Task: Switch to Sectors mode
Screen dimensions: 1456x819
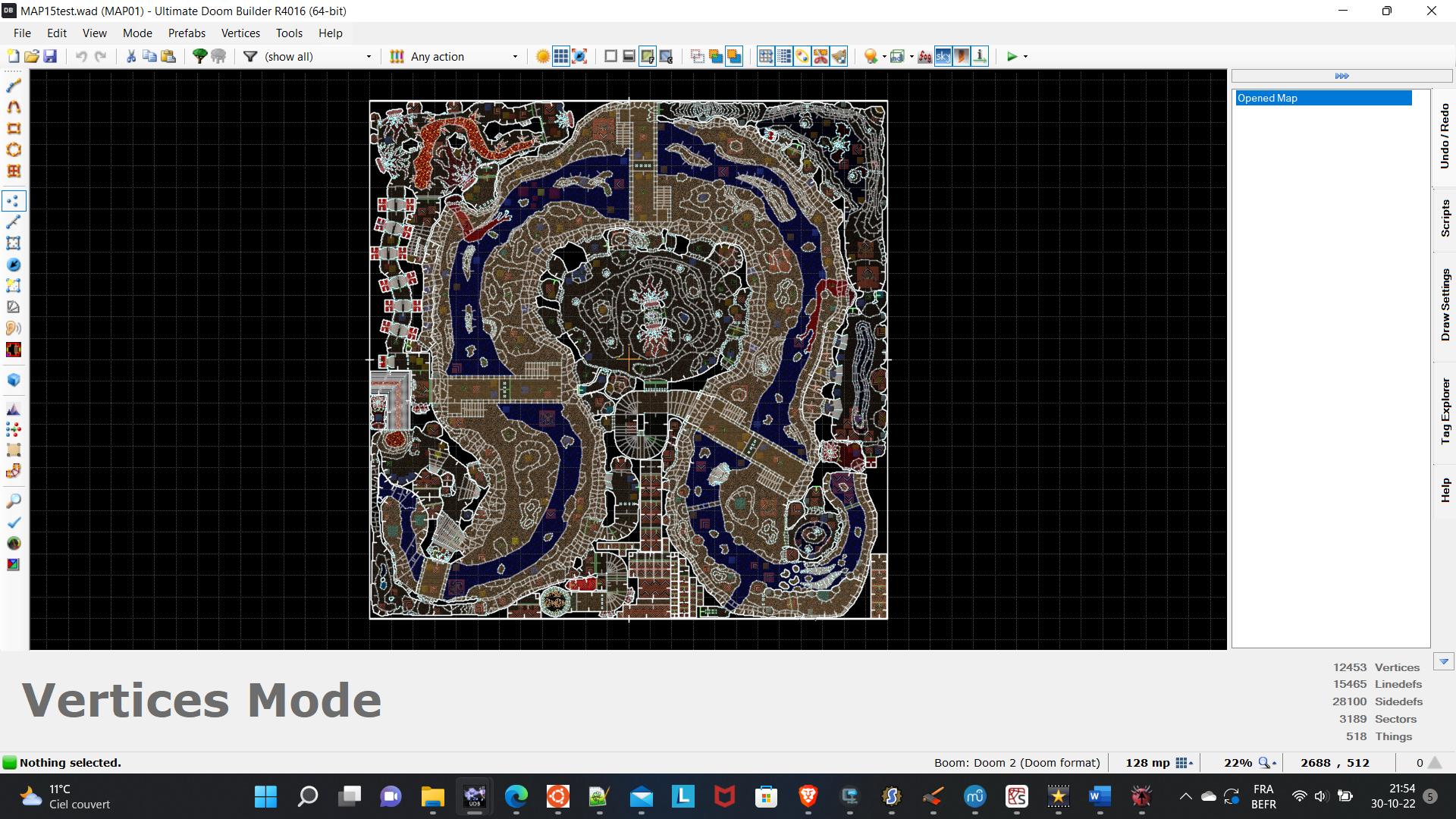Action: pos(14,243)
